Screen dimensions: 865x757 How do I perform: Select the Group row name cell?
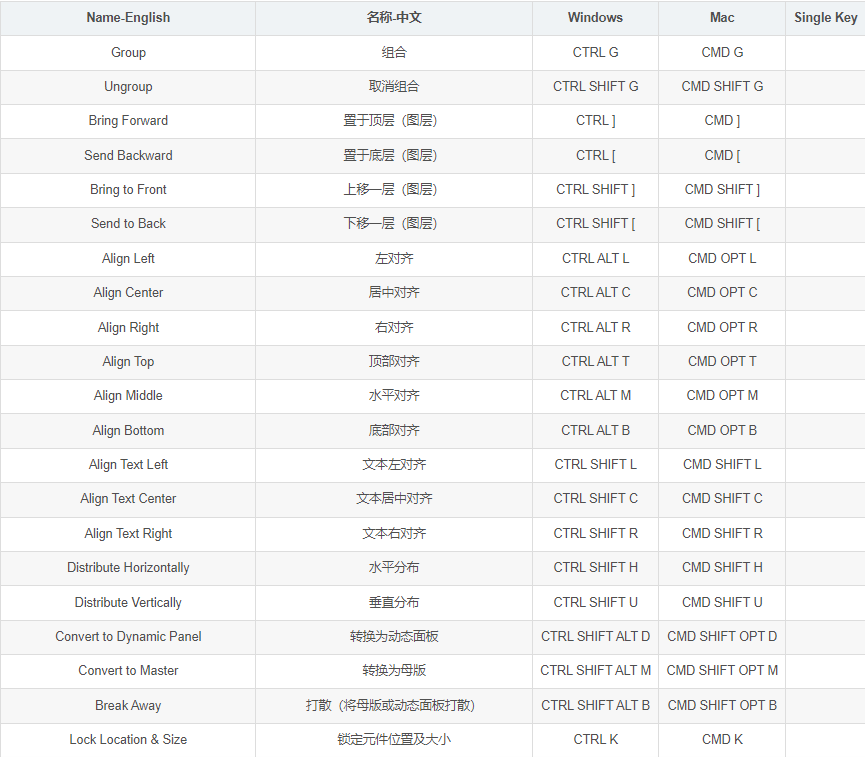128,52
